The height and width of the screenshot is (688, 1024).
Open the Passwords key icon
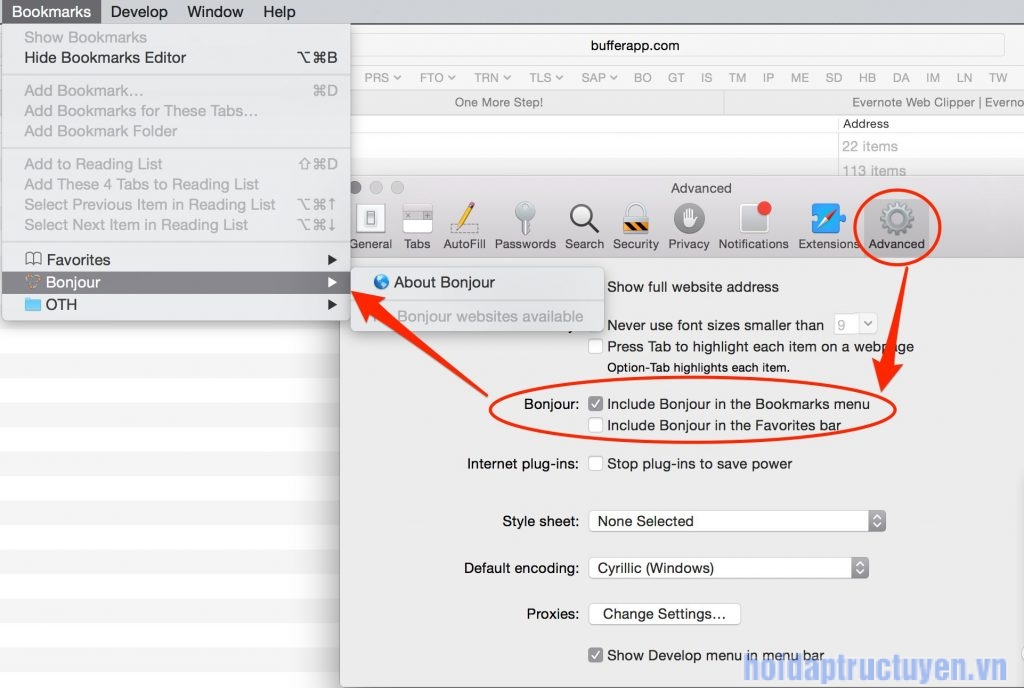tap(525, 220)
